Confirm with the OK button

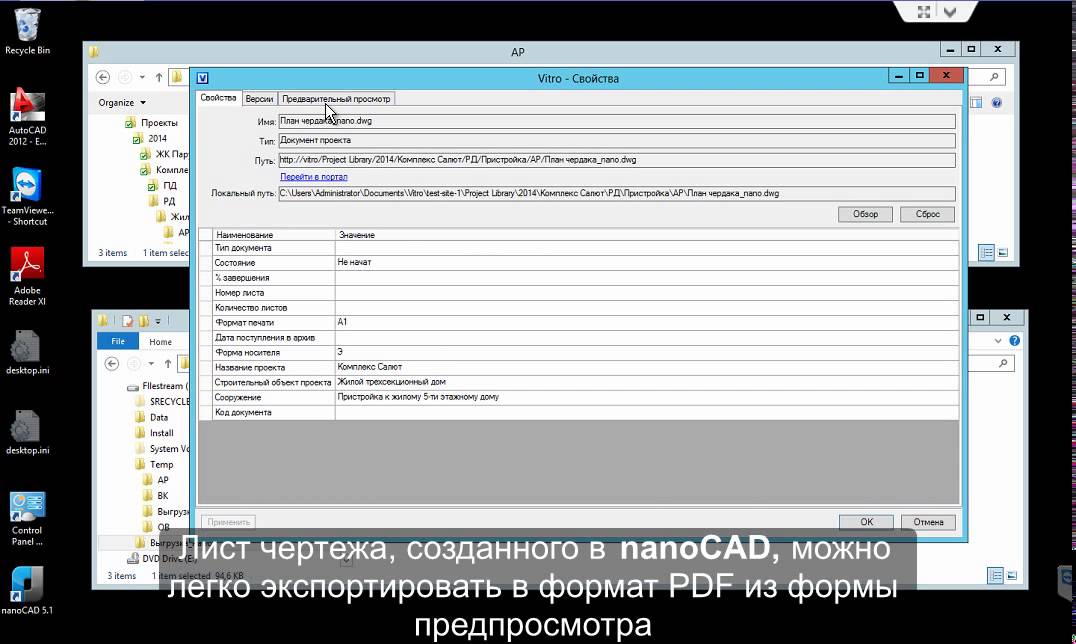[866, 522]
